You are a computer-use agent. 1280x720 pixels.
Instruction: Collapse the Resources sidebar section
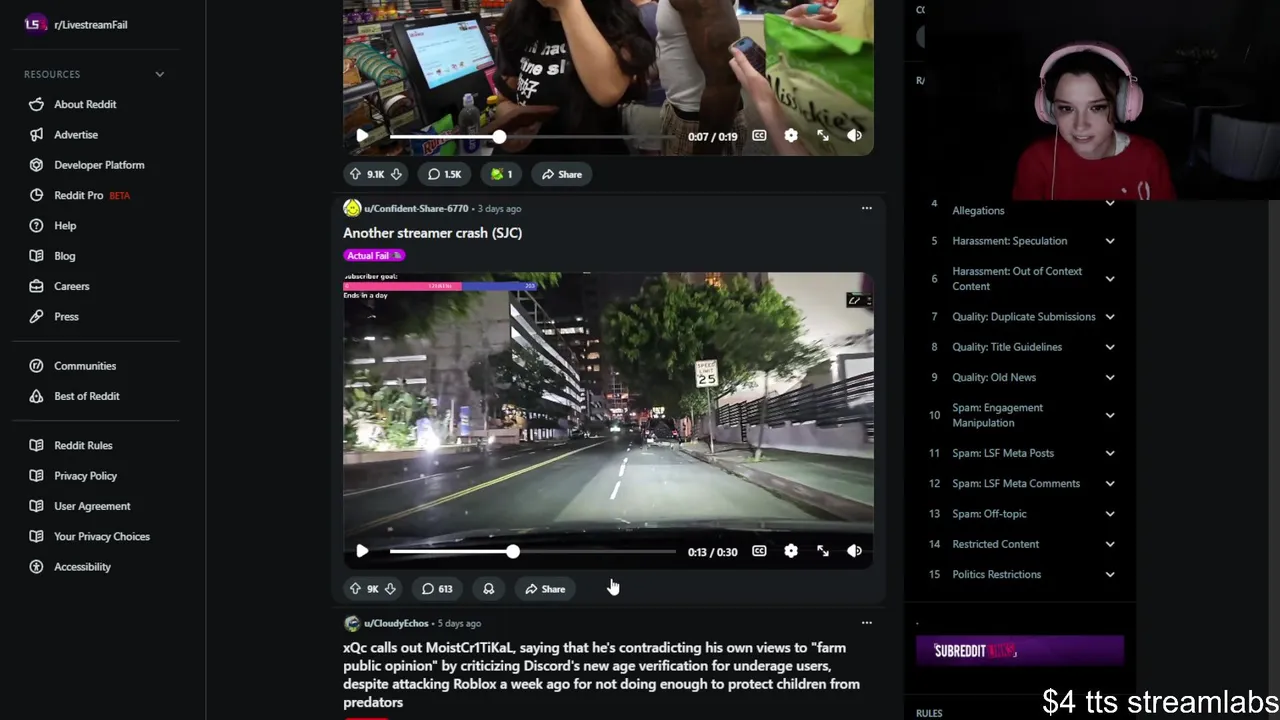159,74
